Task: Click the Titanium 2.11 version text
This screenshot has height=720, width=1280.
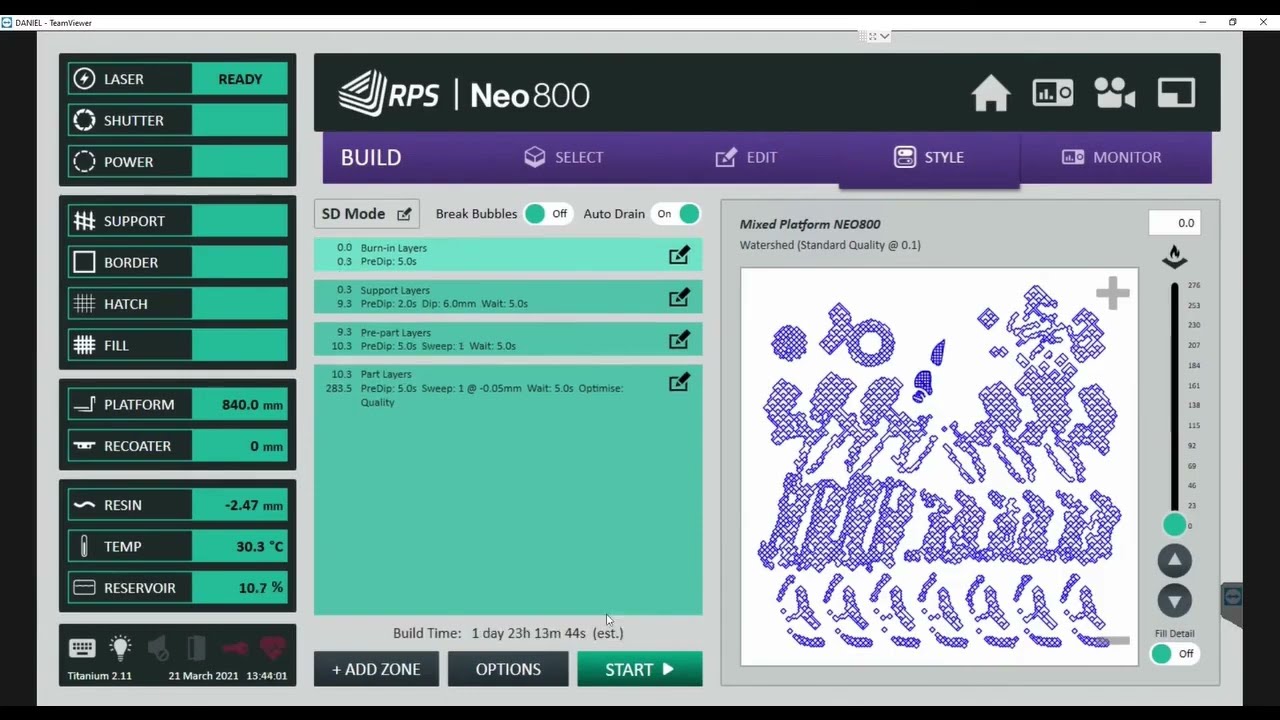Action: click(100, 676)
